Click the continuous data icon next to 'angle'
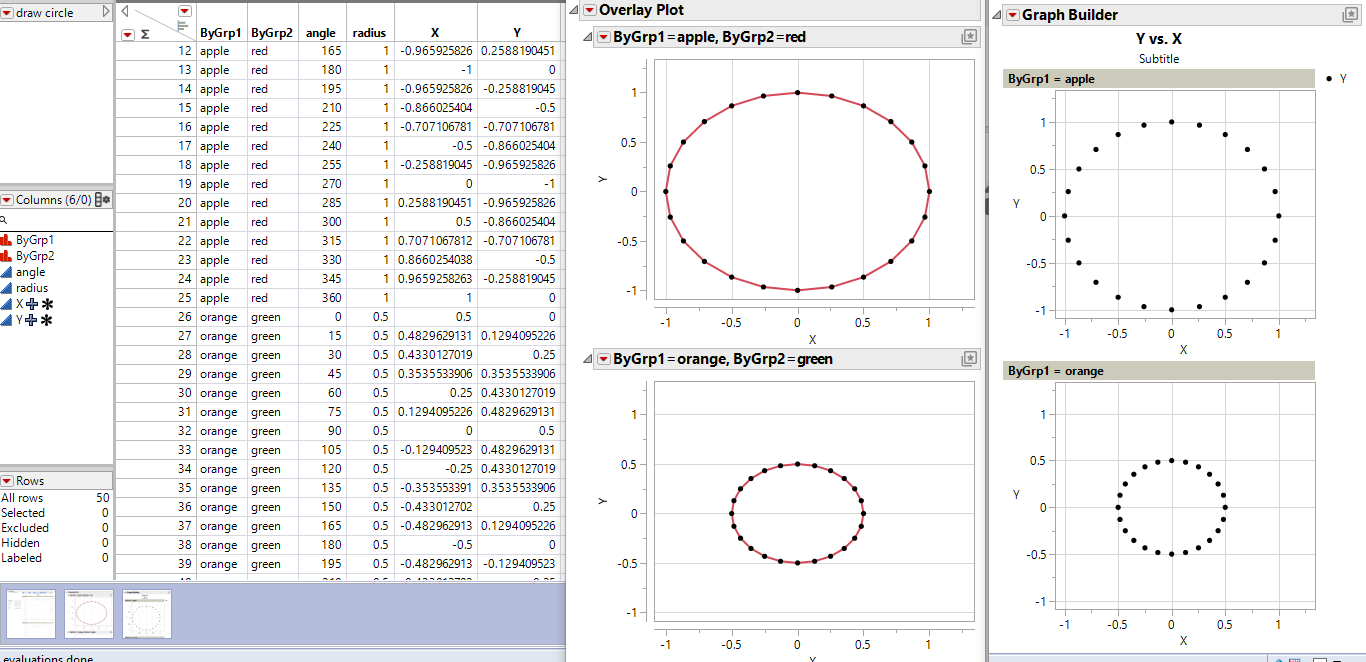This screenshot has width=1366, height=662. (7, 271)
